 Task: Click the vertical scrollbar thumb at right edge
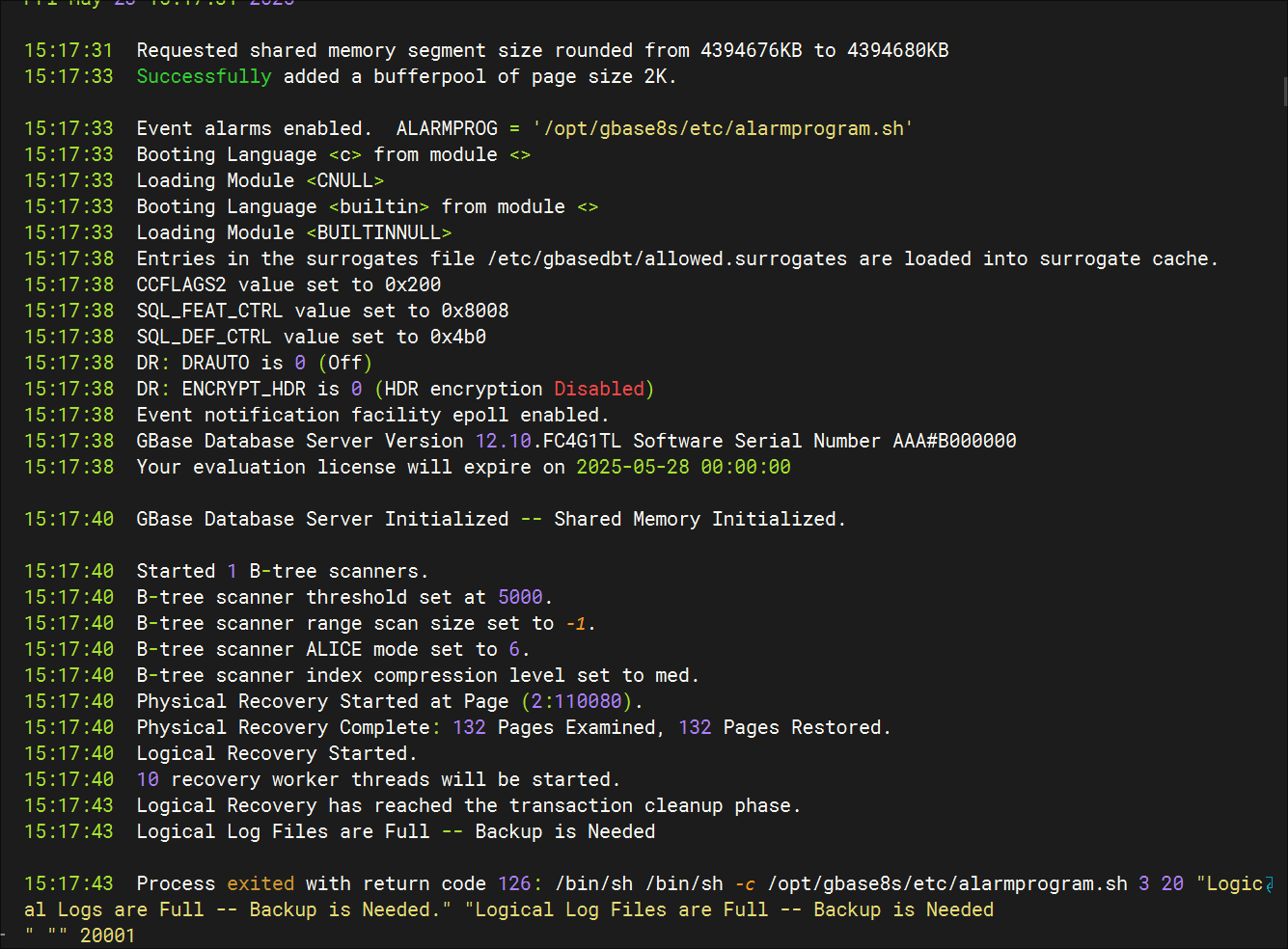pyautogui.click(x=1284, y=92)
